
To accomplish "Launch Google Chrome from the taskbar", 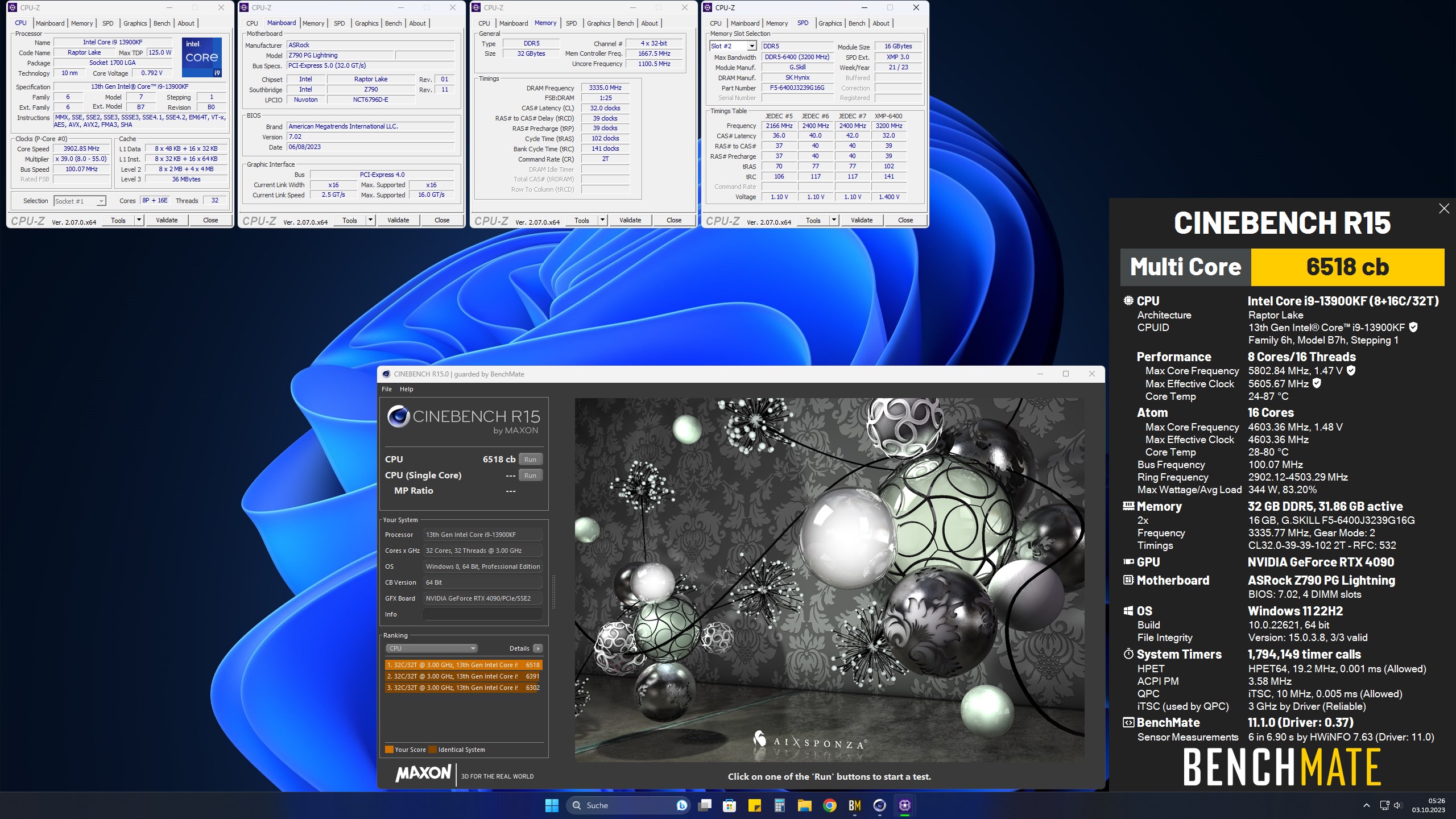I will [830, 805].
